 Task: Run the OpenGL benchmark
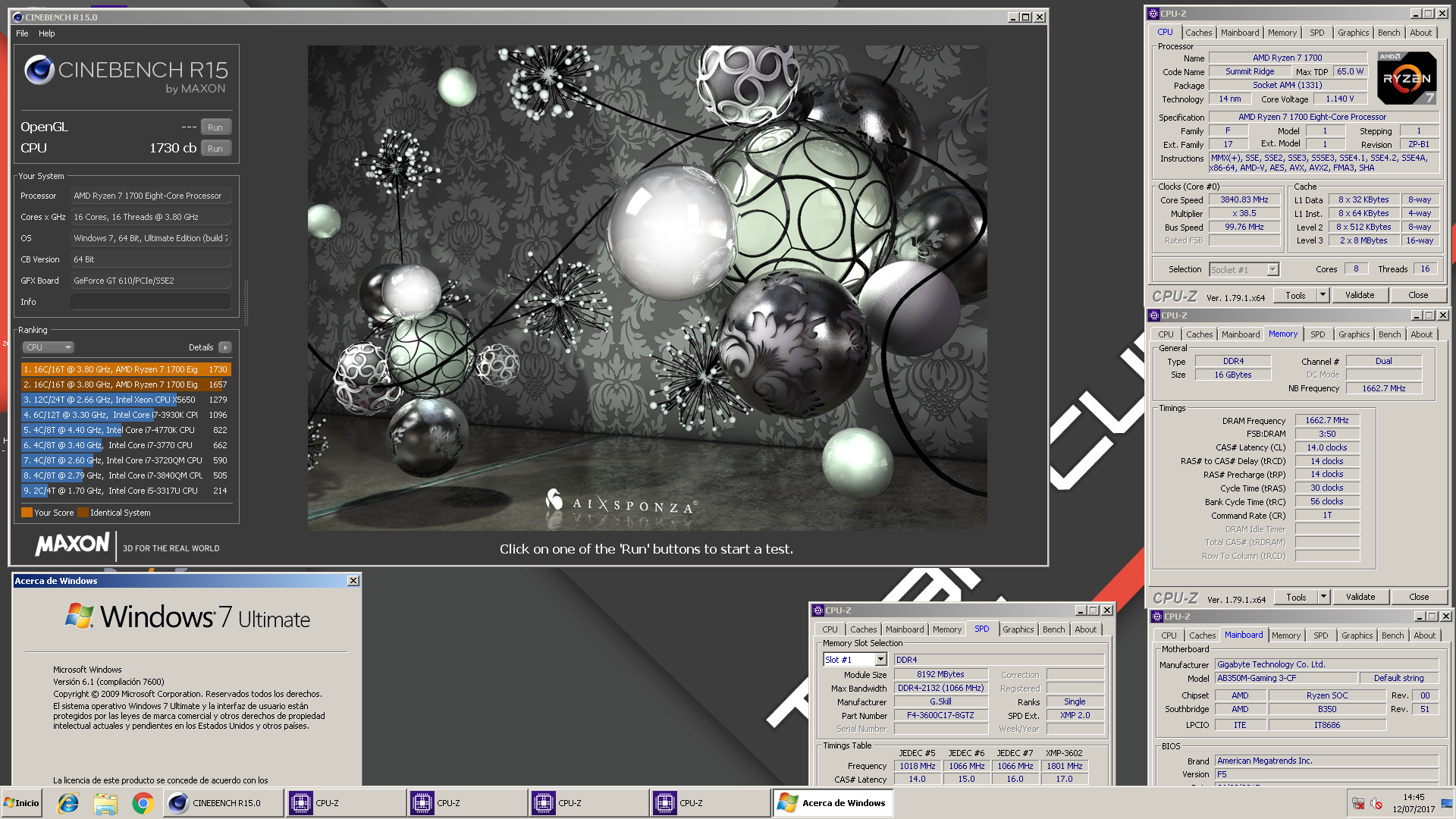coord(215,127)
